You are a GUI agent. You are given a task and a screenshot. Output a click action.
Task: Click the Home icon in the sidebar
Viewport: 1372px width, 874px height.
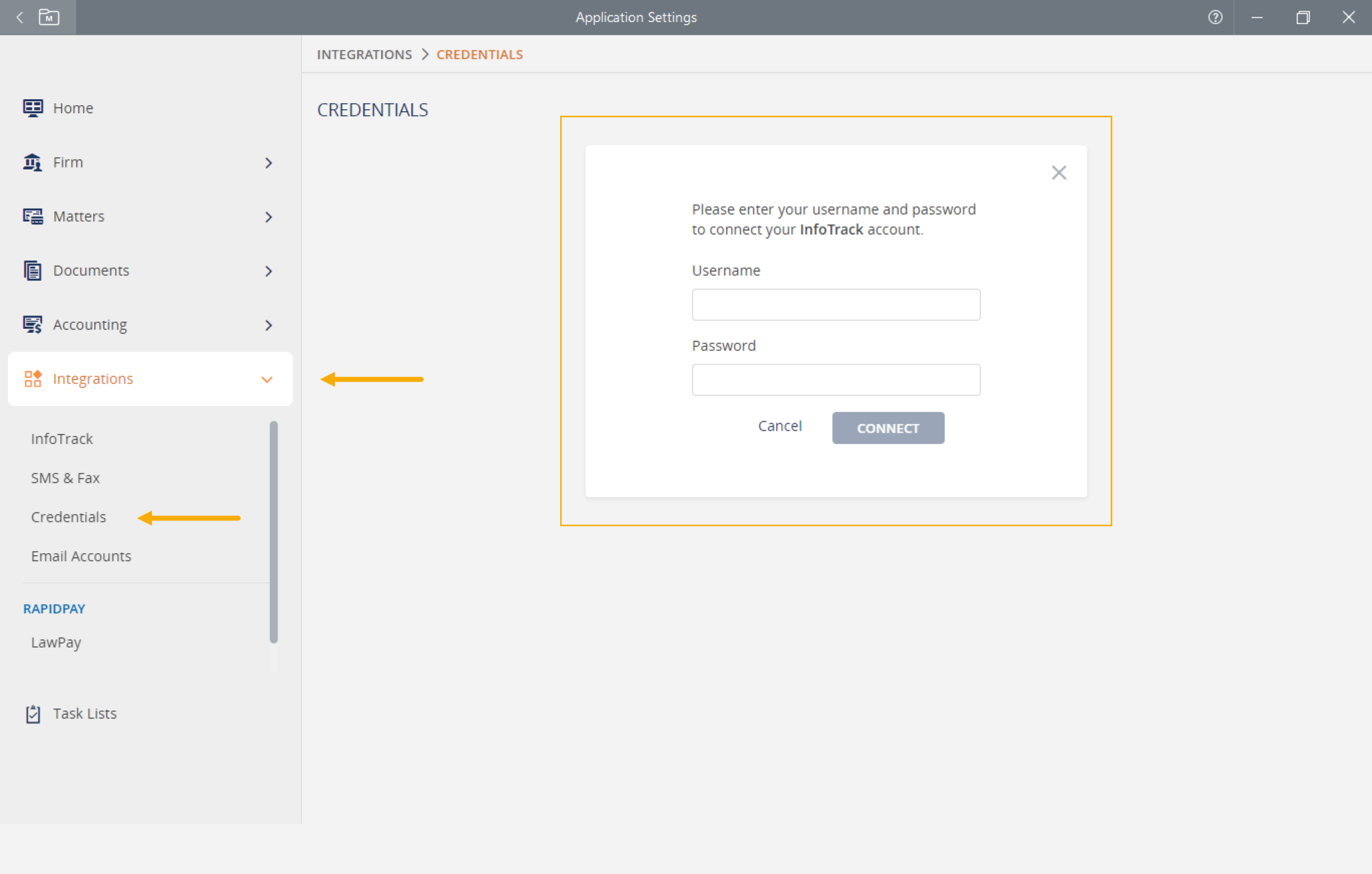[33, 107]
